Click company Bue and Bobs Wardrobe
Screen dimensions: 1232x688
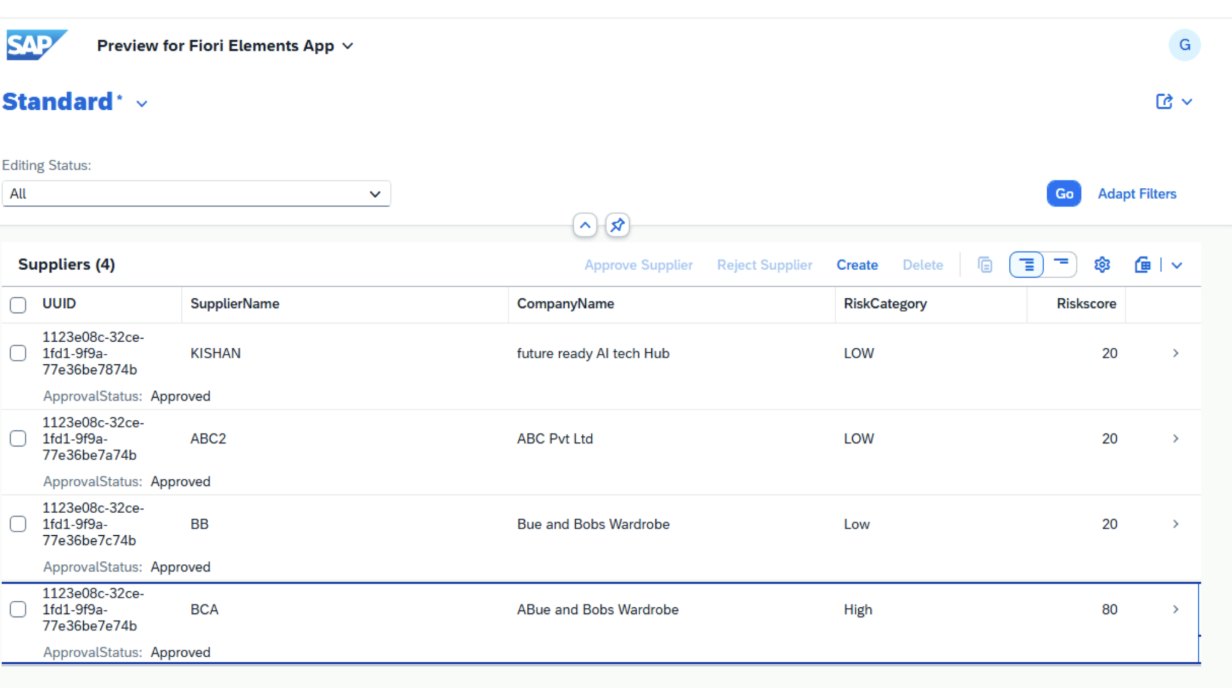pos(593,524)
